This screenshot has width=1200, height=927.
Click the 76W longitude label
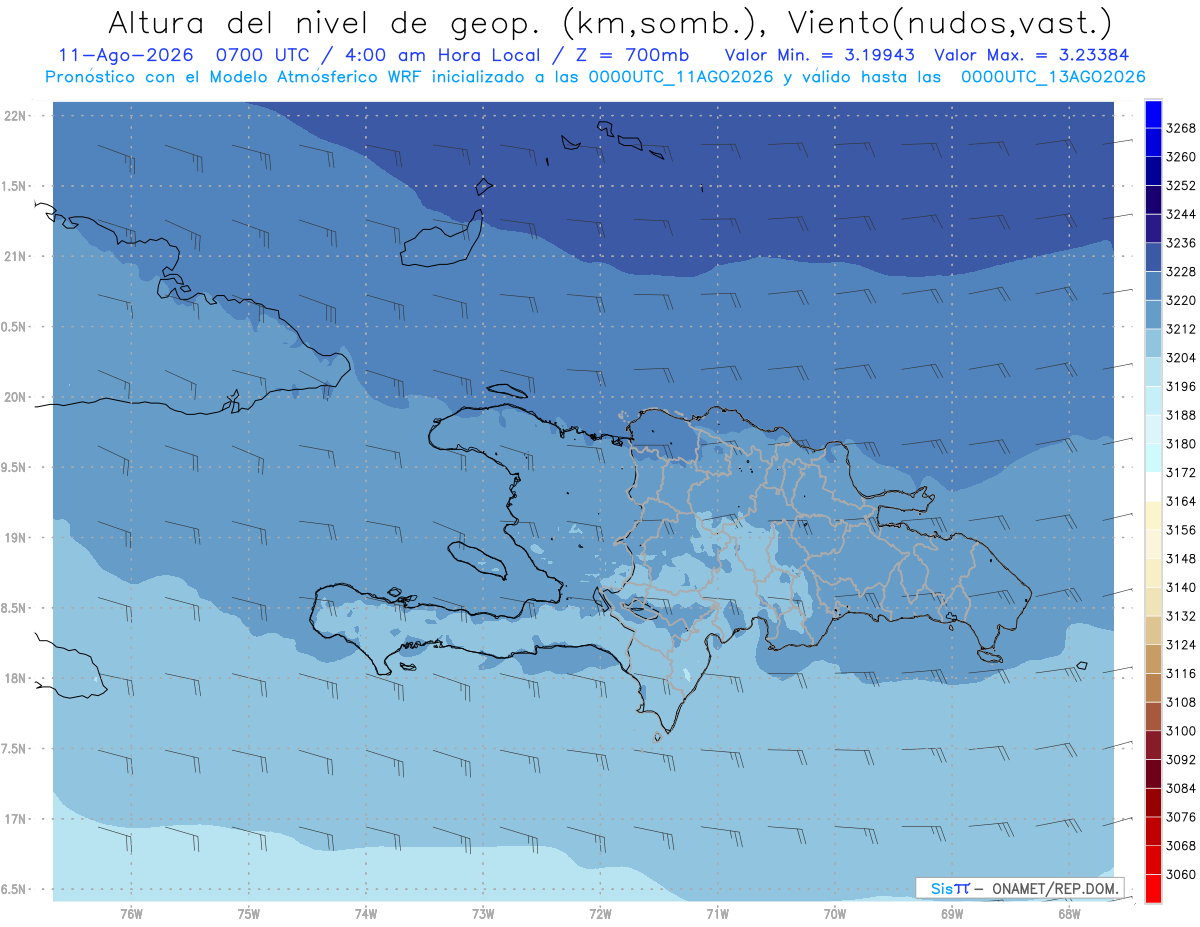131,913
